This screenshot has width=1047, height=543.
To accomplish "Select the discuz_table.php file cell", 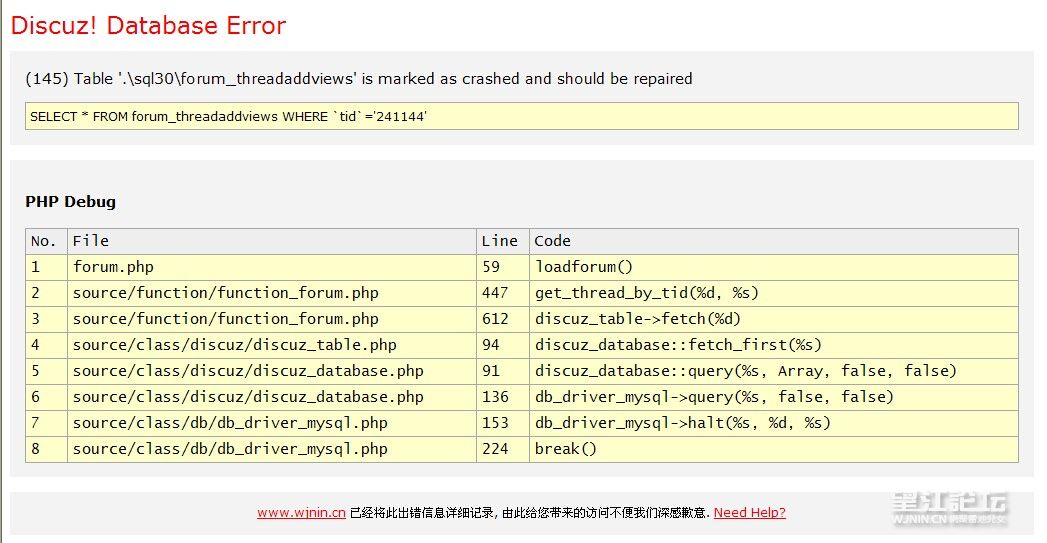I will 272,345.
